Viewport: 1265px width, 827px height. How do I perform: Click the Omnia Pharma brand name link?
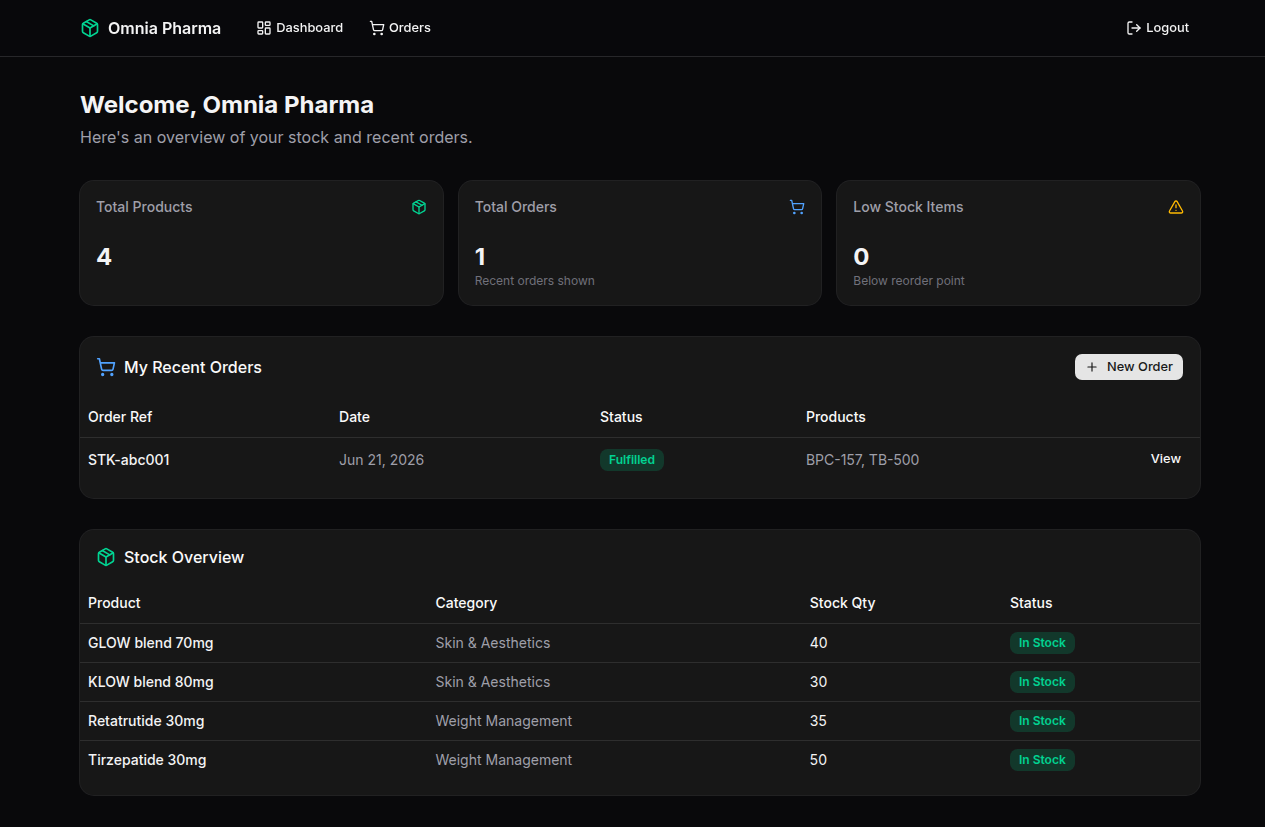pyautogui.click(x=165, y=28)
